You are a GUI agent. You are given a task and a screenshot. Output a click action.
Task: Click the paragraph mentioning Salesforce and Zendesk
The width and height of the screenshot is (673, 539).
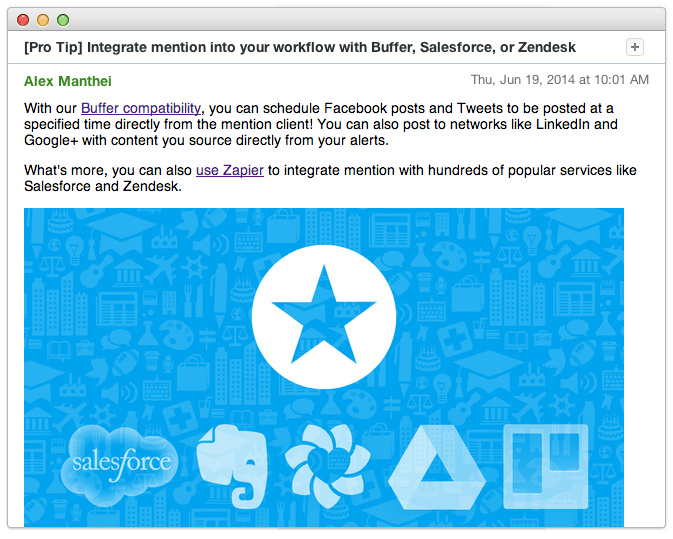pos(330,178)
